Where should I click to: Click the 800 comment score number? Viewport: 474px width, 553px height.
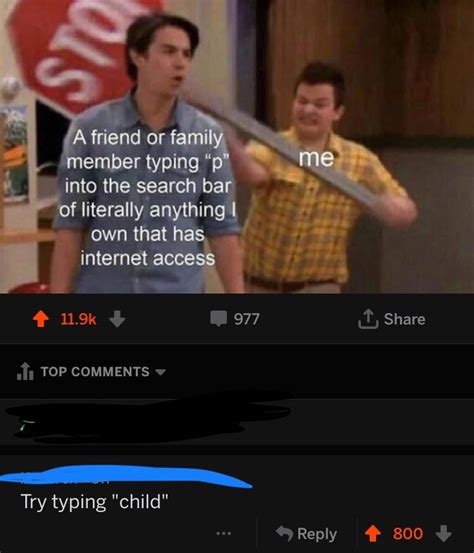[408, 534]
